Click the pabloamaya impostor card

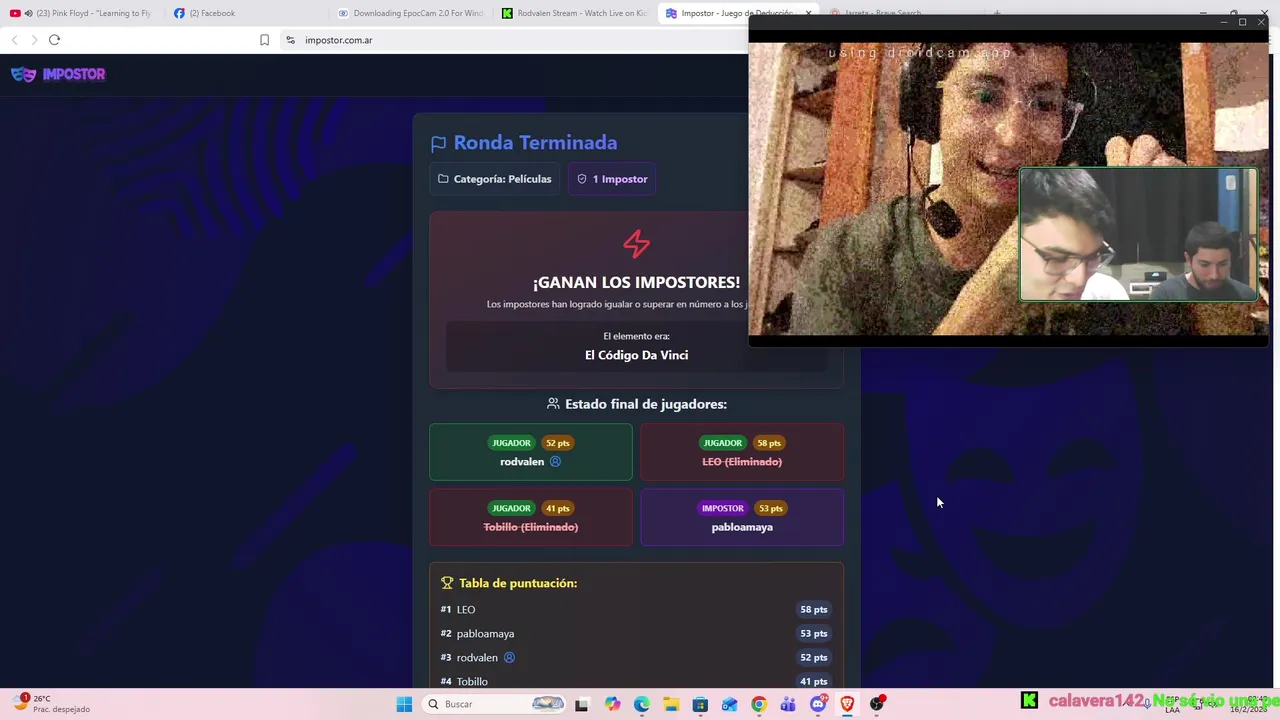pyautogui.click(x=742, y=517)
